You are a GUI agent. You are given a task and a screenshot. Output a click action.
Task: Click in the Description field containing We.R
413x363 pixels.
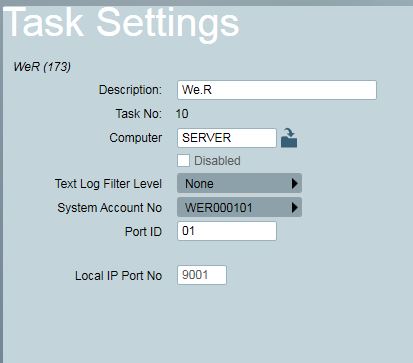pyautogui.click(x=277, y=90)
